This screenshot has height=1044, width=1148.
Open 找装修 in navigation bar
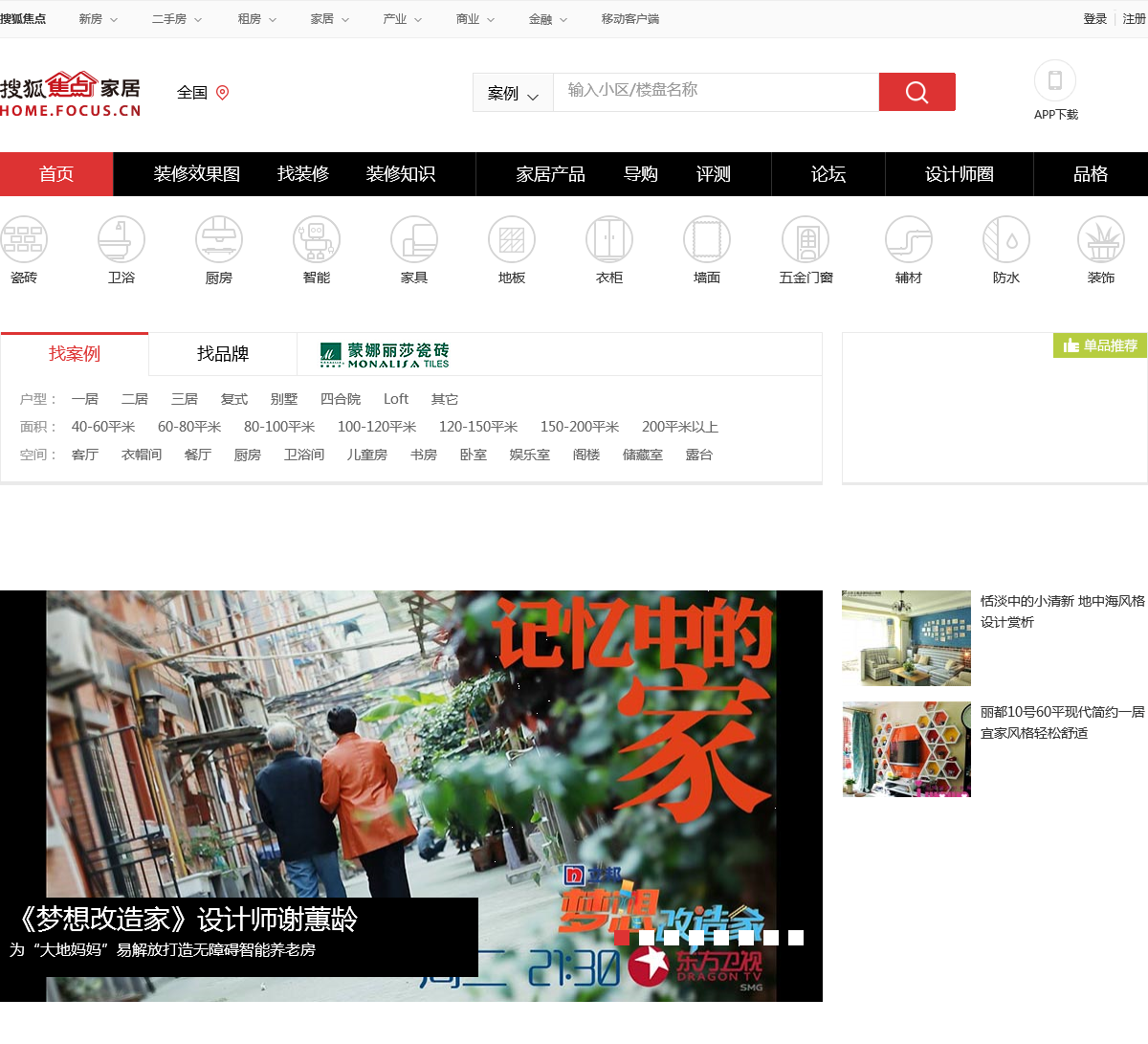(x=303, y=174)
